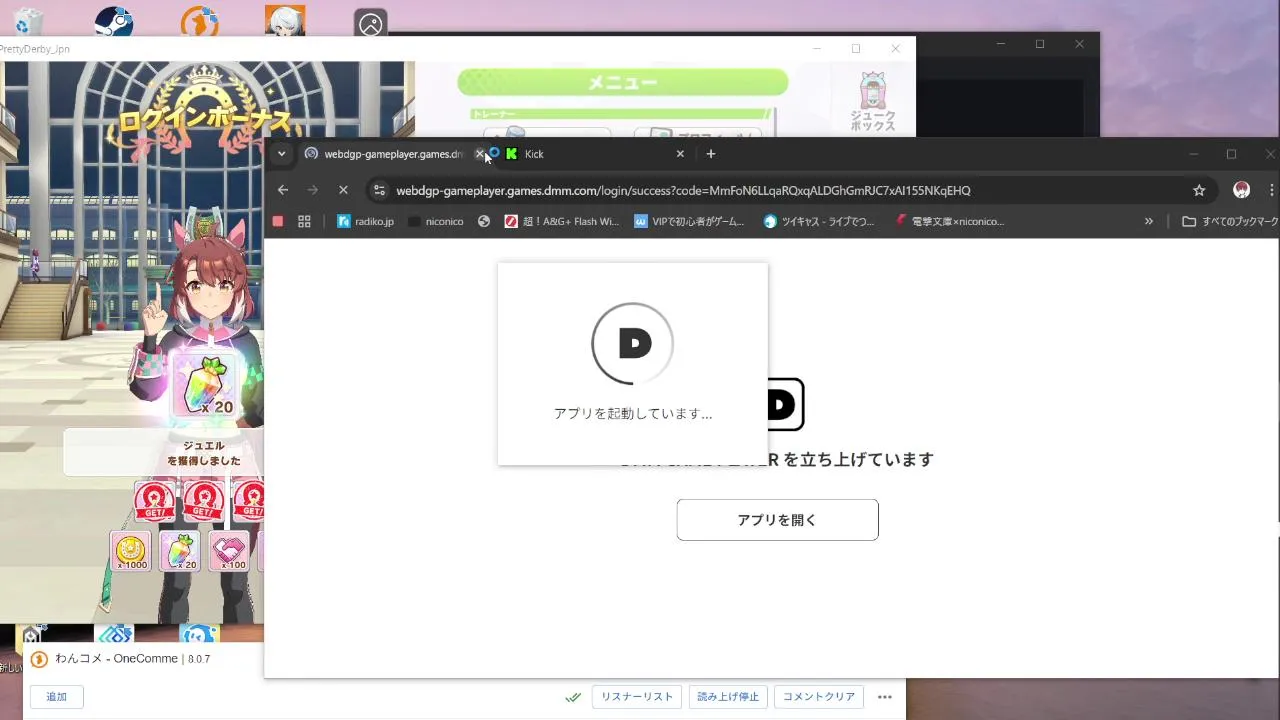This screenshot has height=720, width=1280.
Task: Open the メニュー header in the game window
Action: tap(622, 82)
